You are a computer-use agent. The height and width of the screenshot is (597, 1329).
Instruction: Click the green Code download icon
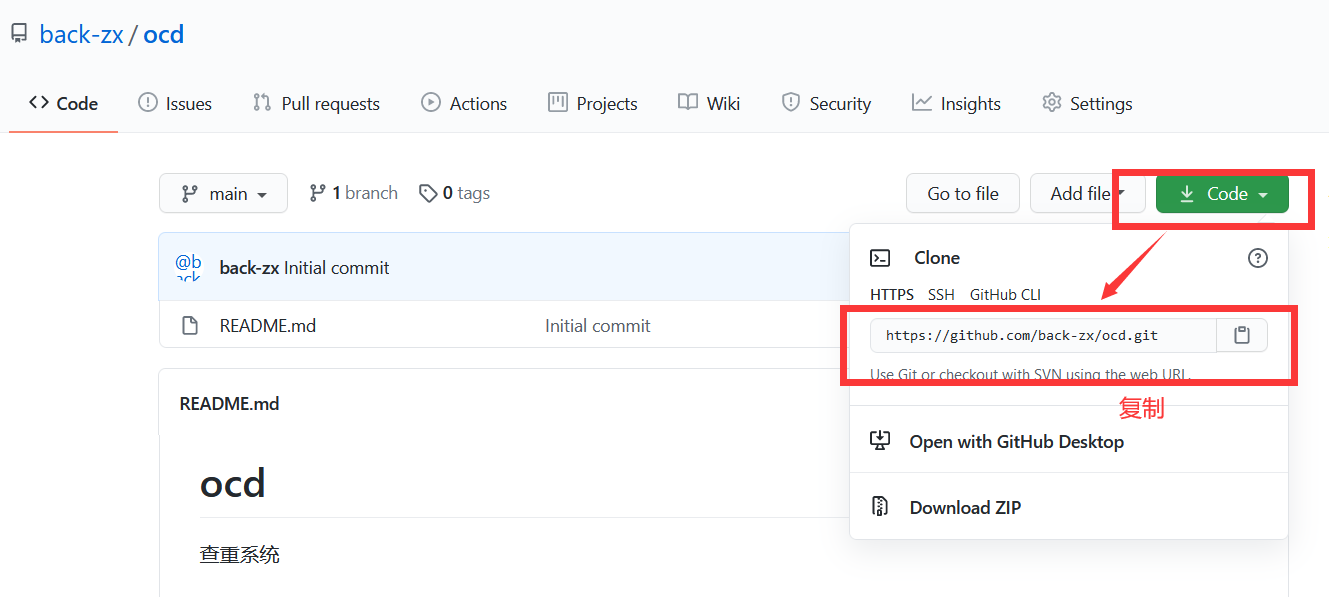pos(1187,194)
